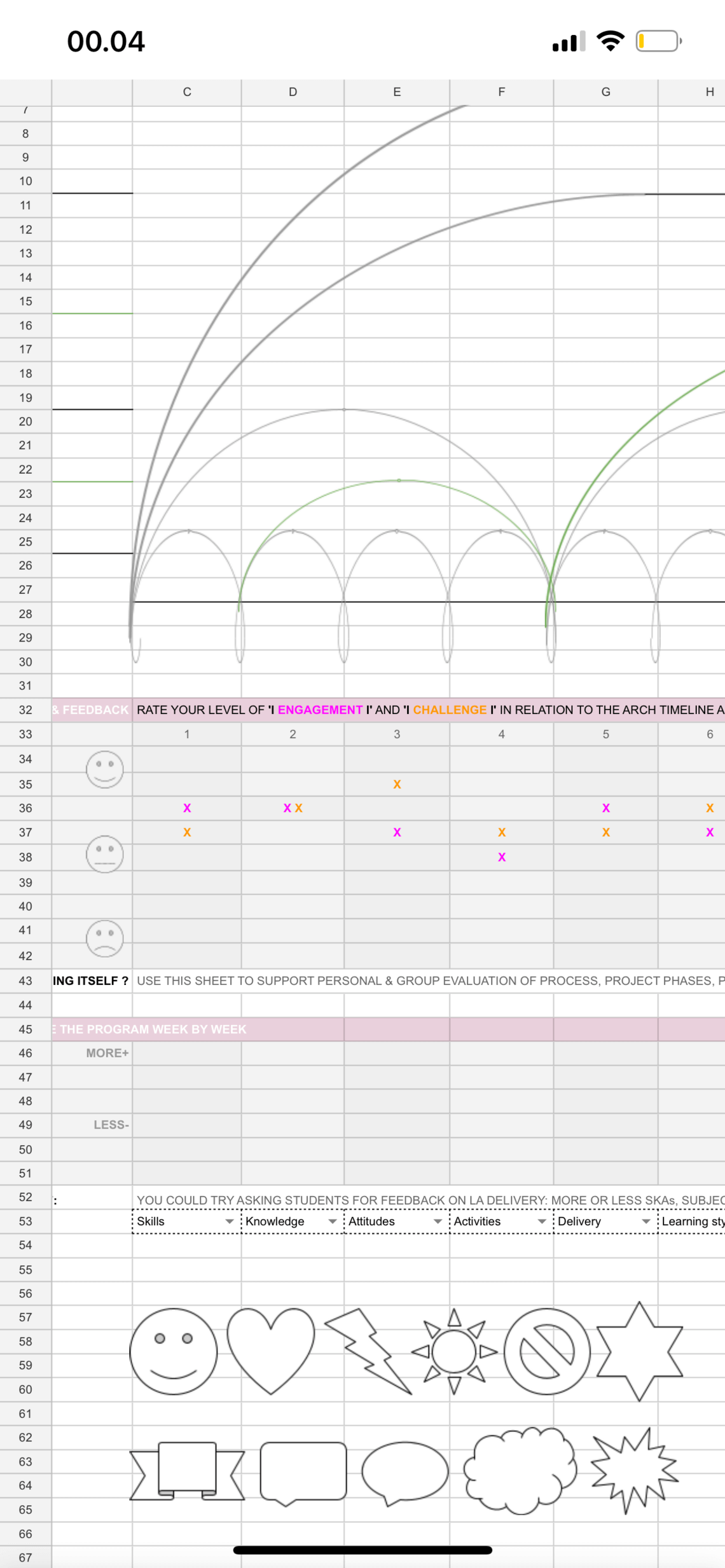Open the Delivery dropdown menu
The height and width of the screenshot is (1568, 725).
point(646,1221)
